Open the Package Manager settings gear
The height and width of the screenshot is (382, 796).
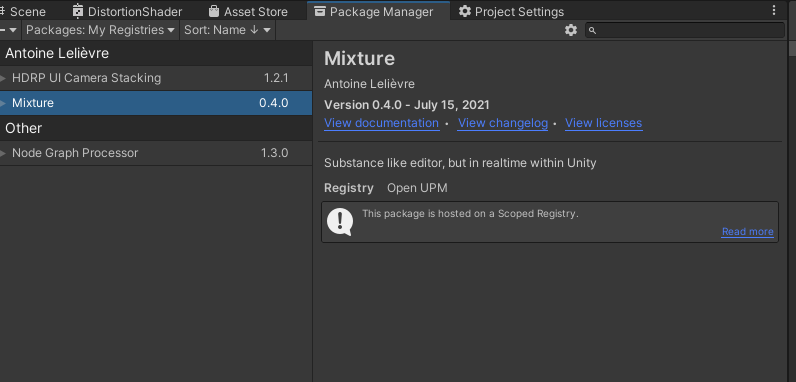coord(571,30)
